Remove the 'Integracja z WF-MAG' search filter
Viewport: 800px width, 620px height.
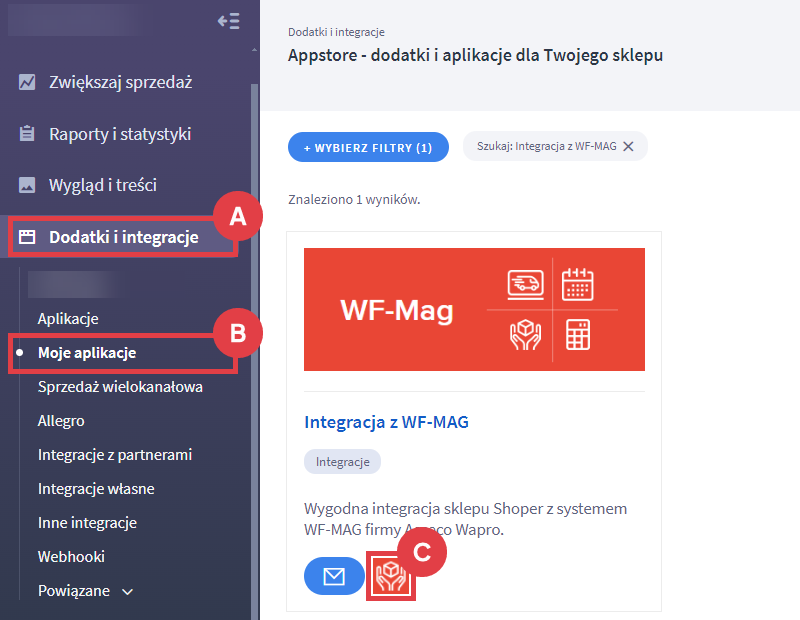click(628, 146)
